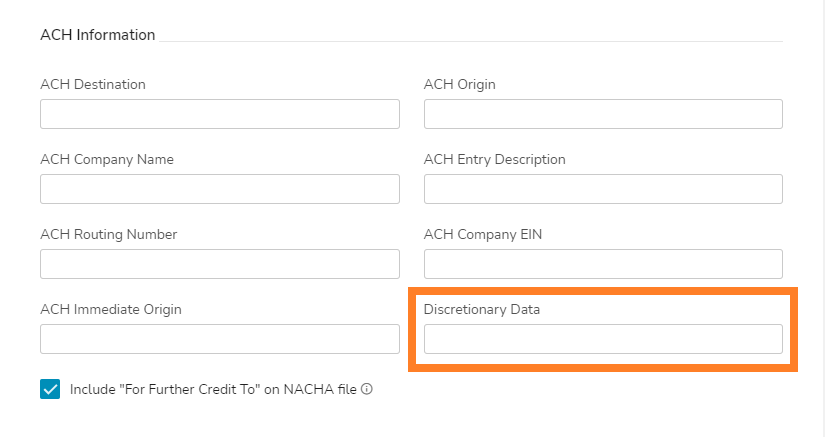This screenshot has width=825, height=437.
Task: Select the ACH Company Name field
Action: click(x=219, y=189)
